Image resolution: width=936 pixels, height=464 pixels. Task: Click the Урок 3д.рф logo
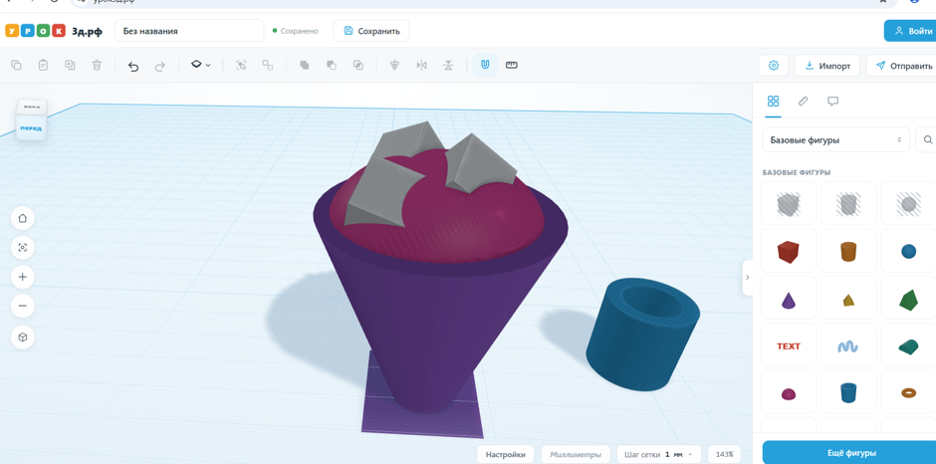click(54, 31)
